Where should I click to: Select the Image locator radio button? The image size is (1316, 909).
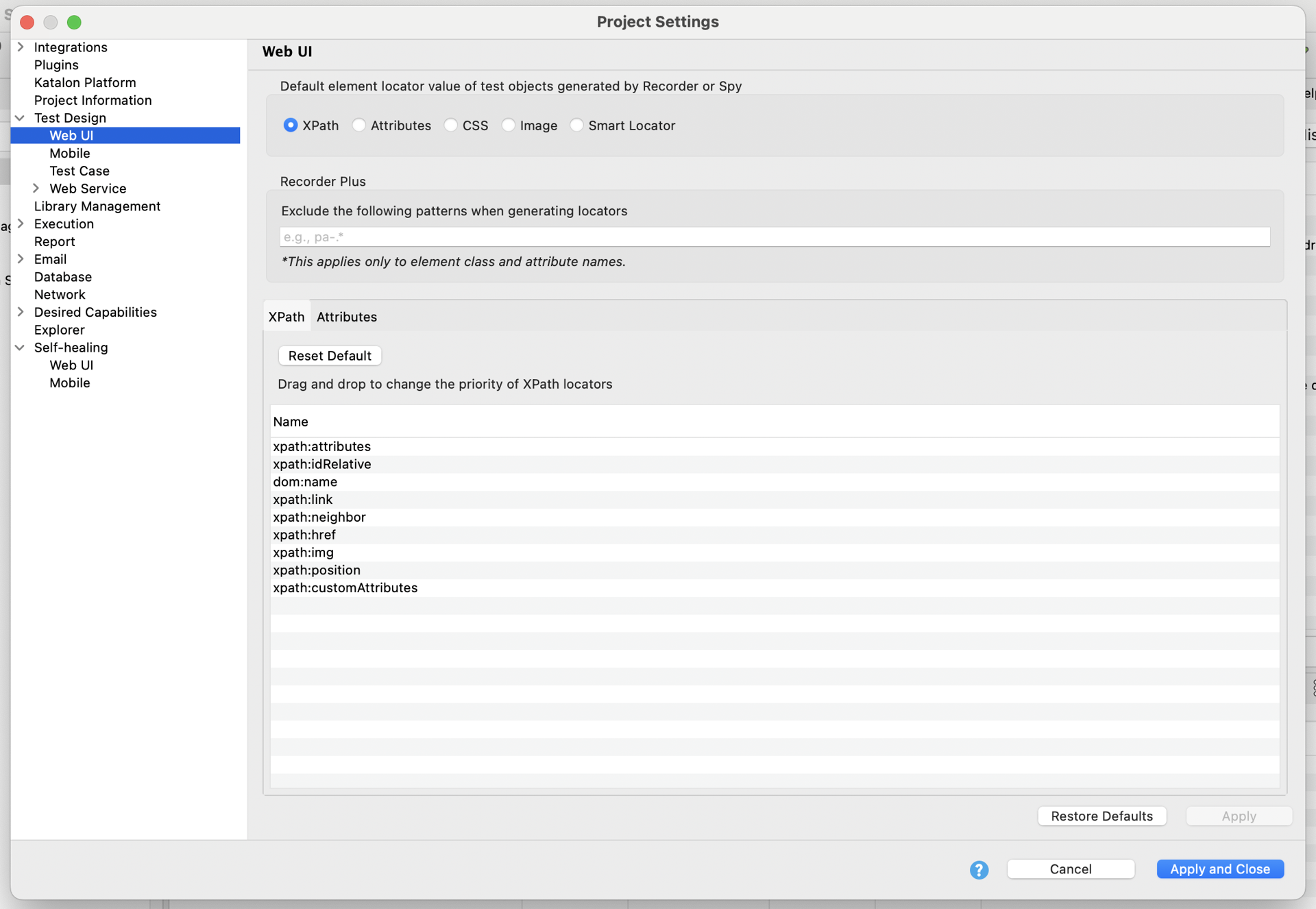(x=509, y=125)
